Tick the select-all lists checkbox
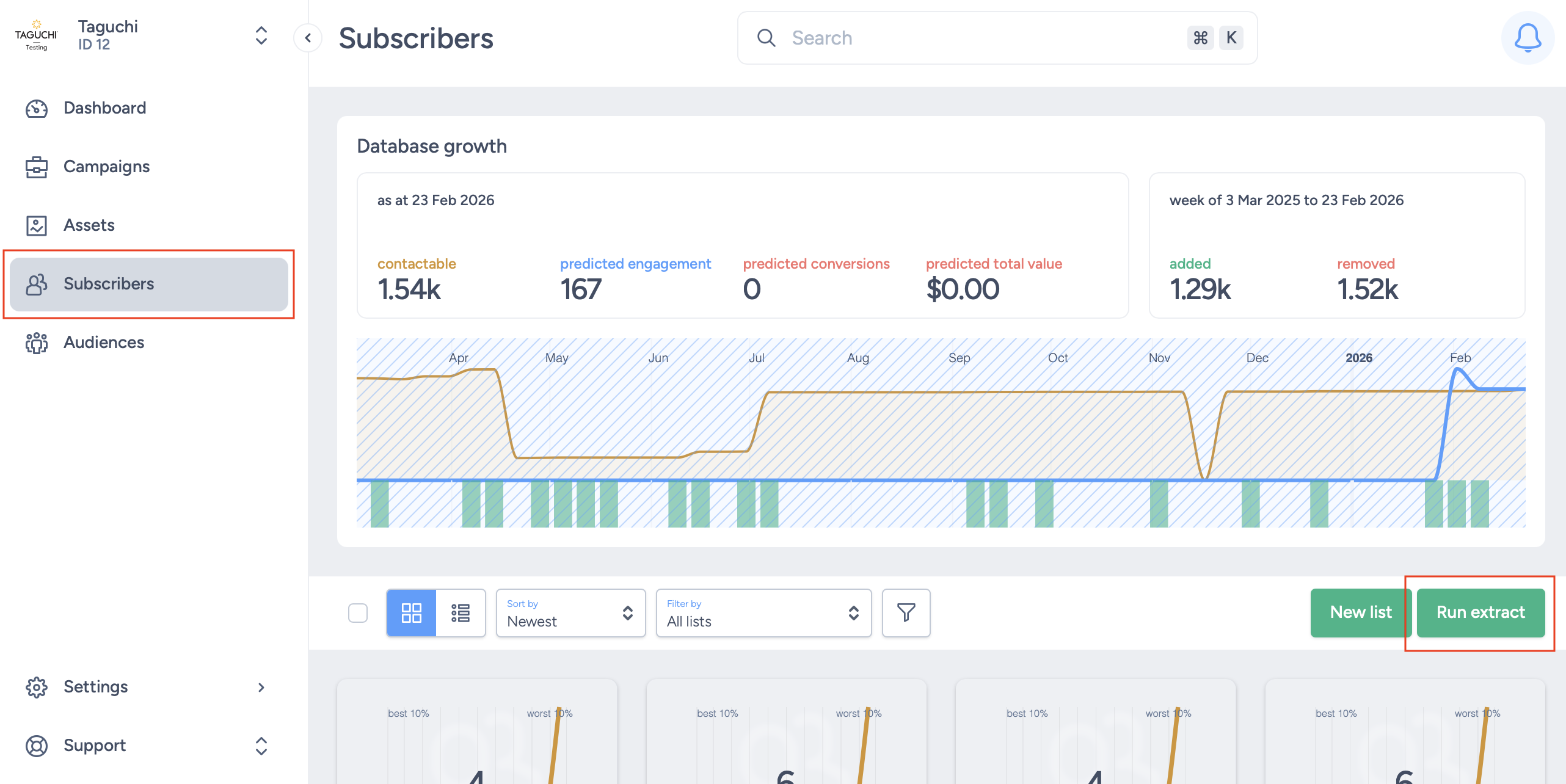 click(x=358, y=612)
